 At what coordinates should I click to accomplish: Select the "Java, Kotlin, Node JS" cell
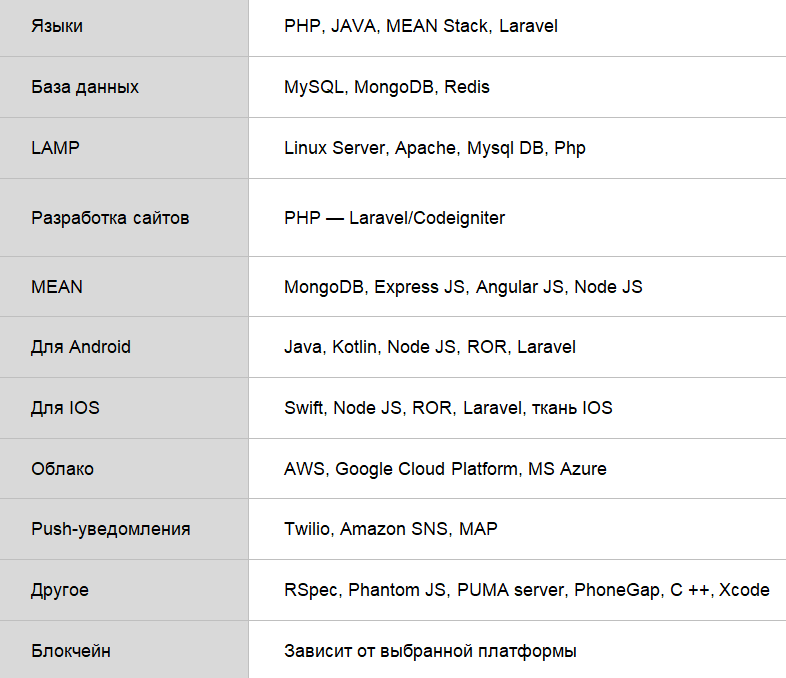429,347
